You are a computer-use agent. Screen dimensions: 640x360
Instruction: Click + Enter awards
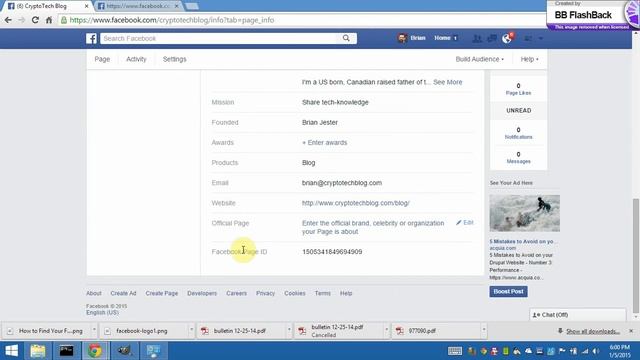[x=324, y=142]
